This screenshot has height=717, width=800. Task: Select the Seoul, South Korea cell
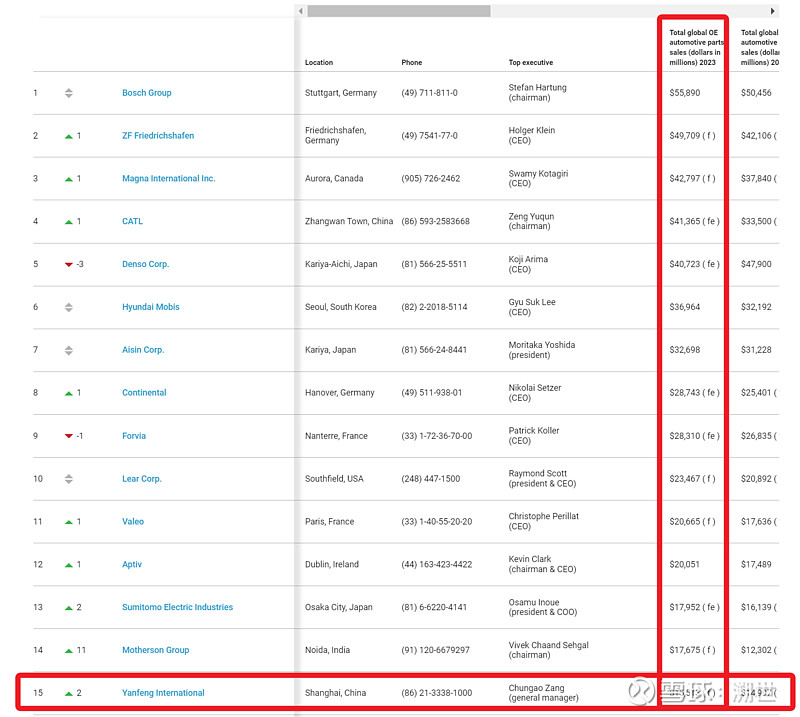[341, 307]
